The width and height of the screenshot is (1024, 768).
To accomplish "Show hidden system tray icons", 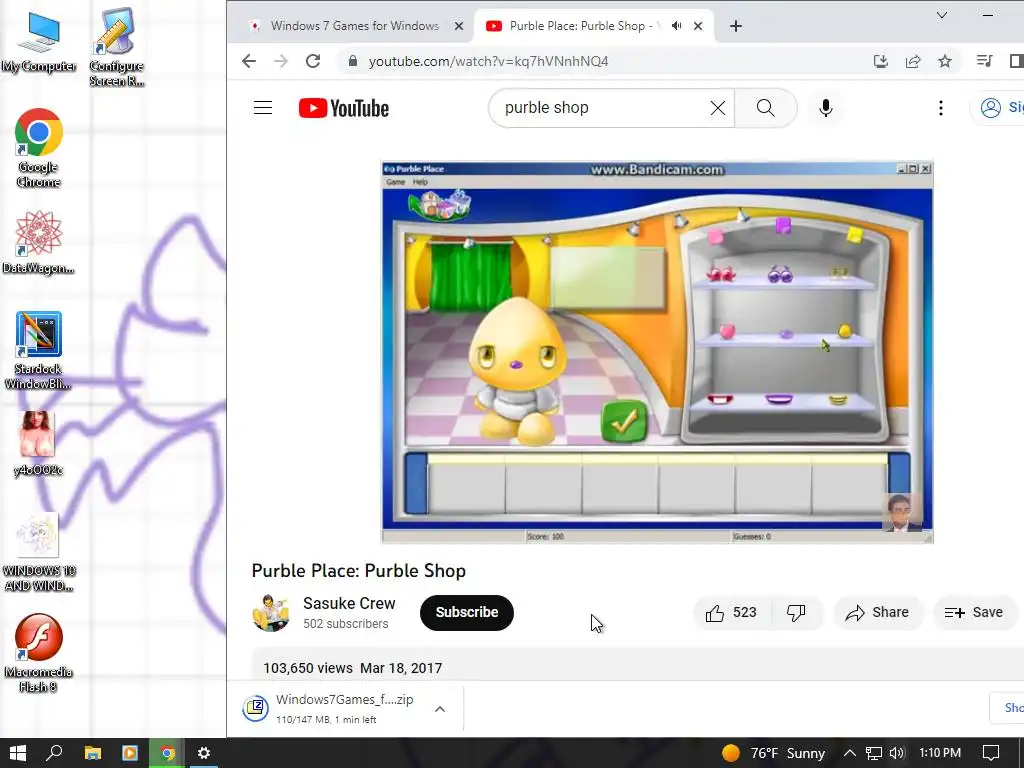I will (x=849, y=753).
